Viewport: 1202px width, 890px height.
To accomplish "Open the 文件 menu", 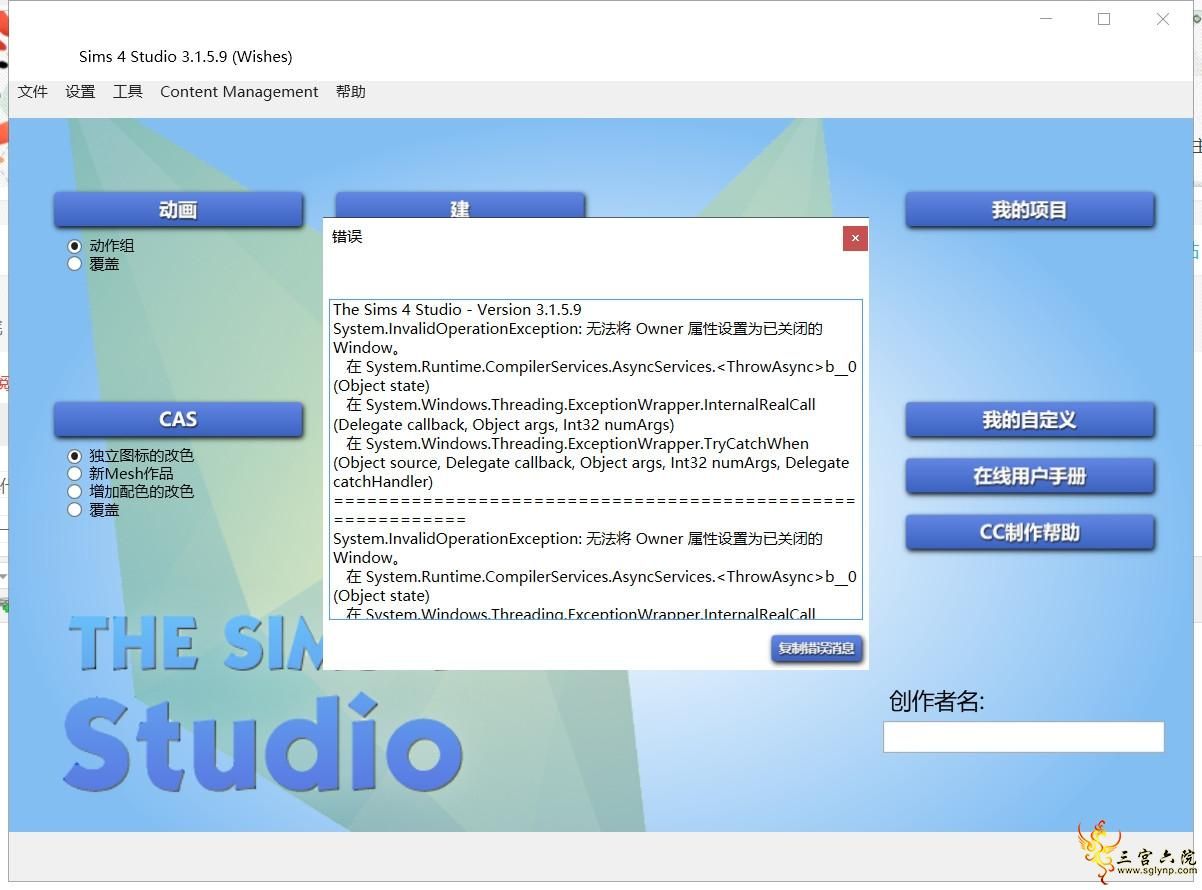I will click(x=33, y=92).
